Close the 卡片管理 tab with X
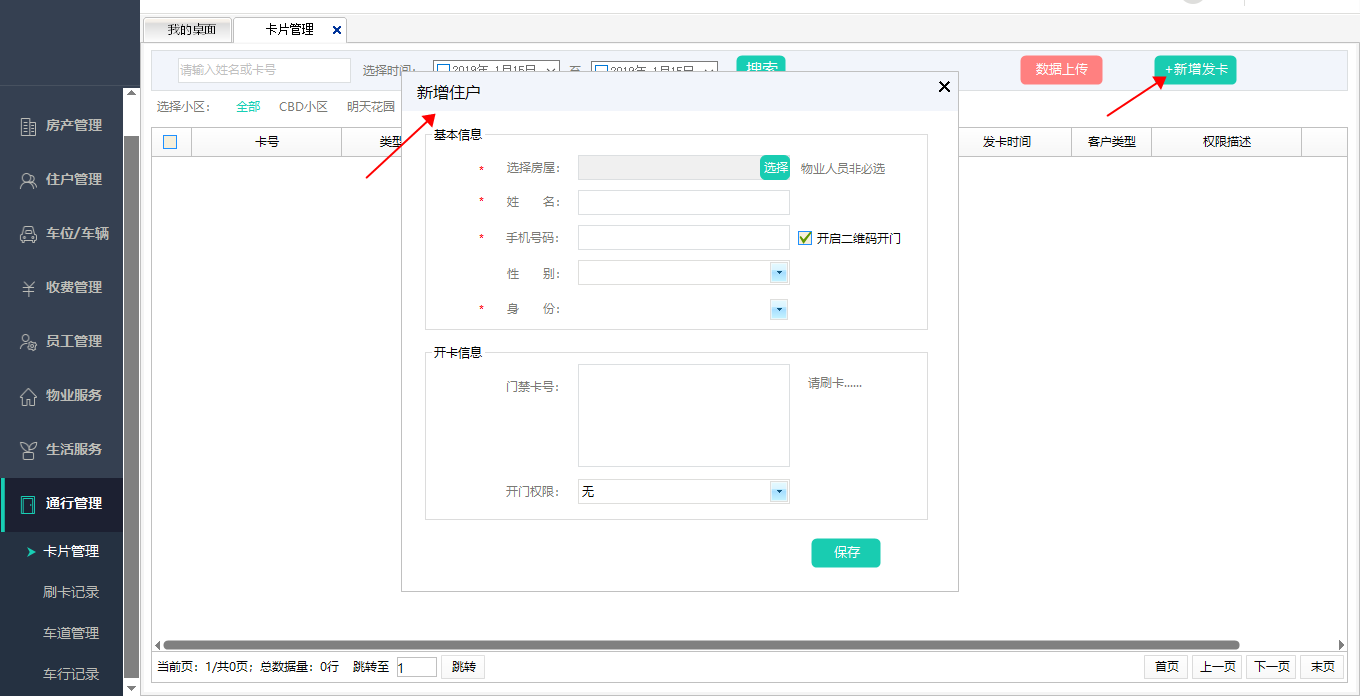 tap(337, 30)
